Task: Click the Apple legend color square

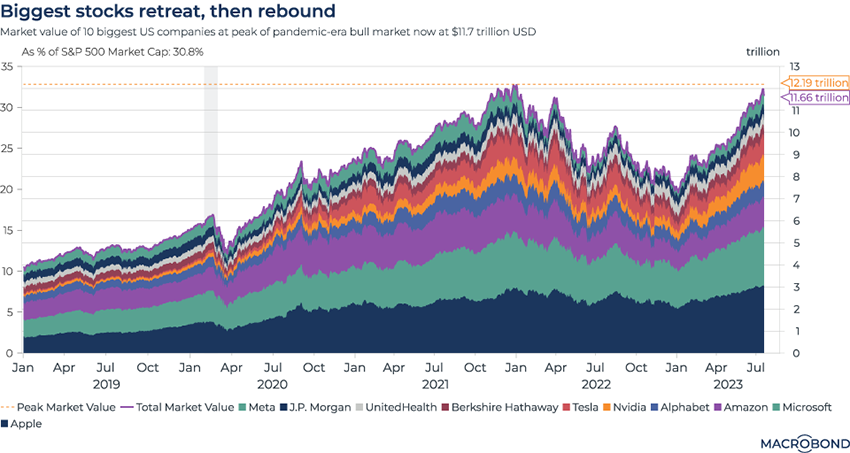Action: (x=6, y=425)
